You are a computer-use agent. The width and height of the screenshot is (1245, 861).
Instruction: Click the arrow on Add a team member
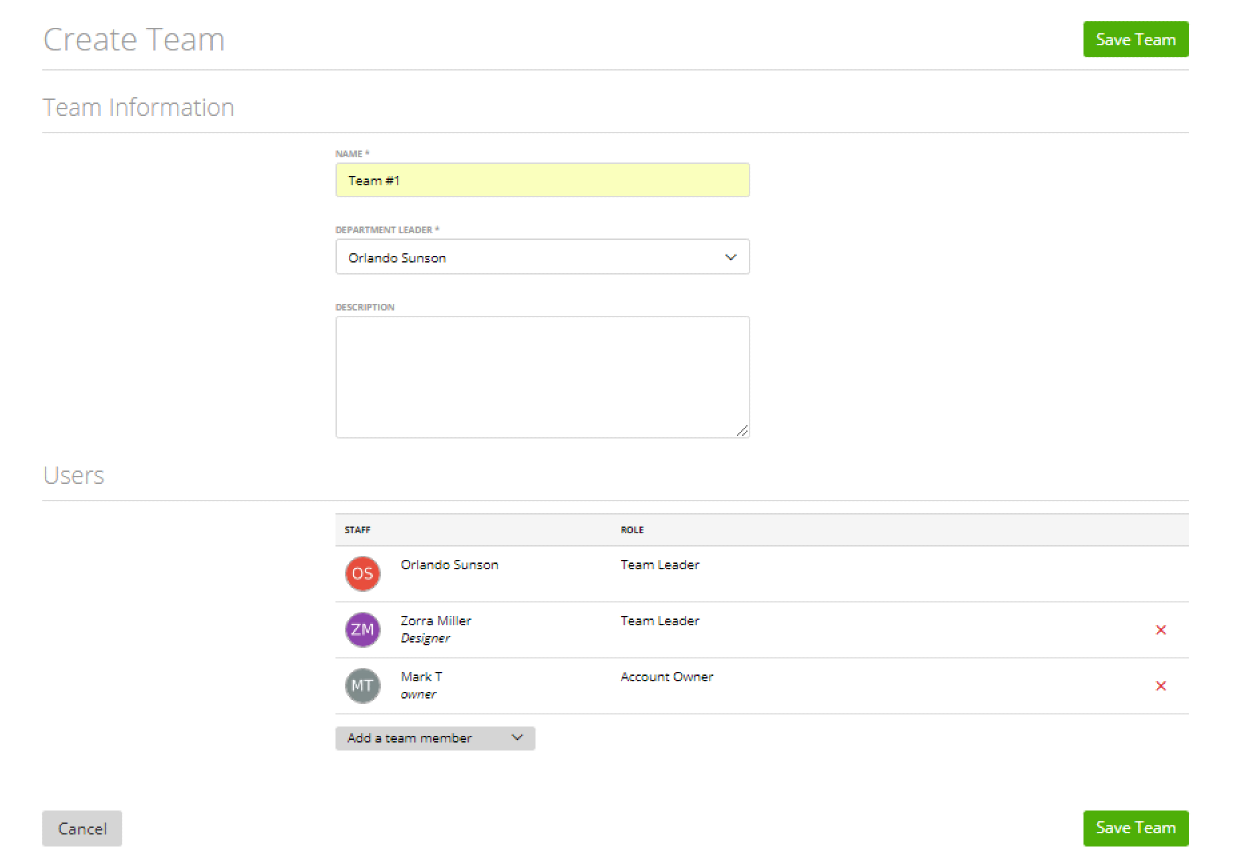pyautogui.click(x=518, y=737)
